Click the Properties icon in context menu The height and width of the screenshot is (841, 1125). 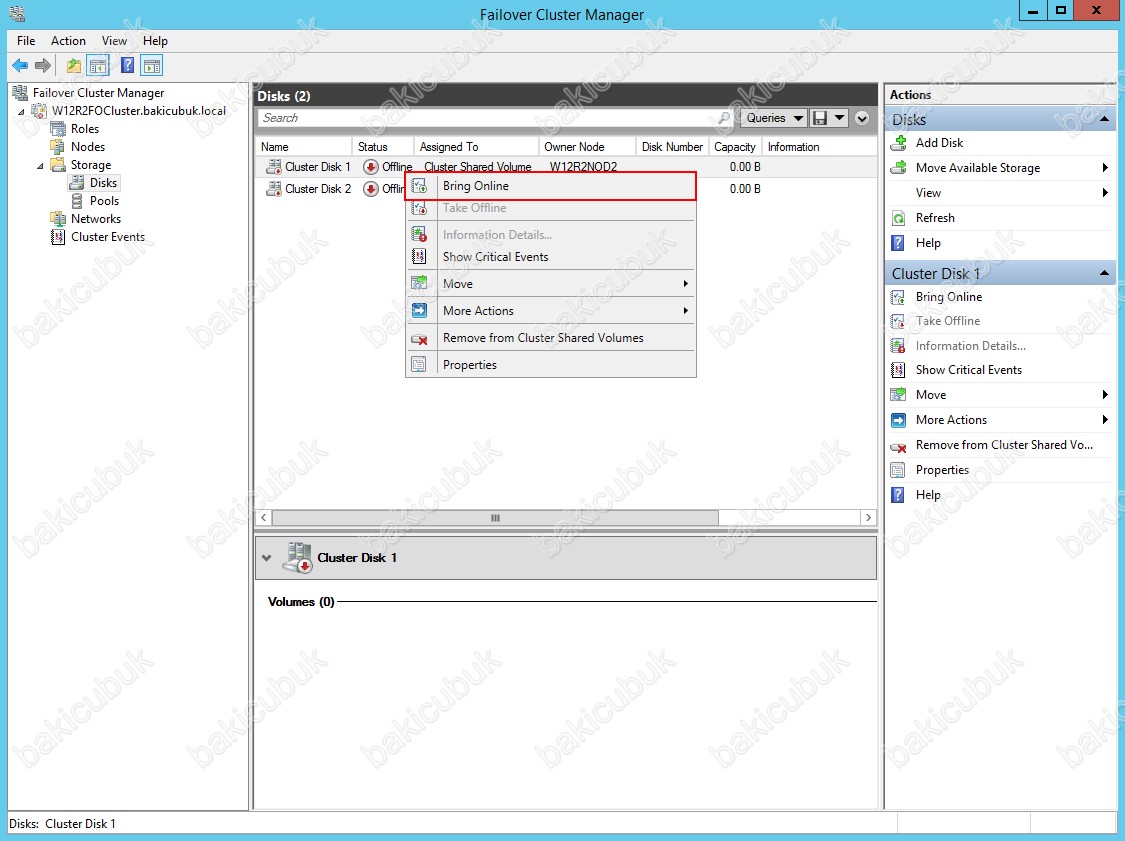tap(419, 365)
